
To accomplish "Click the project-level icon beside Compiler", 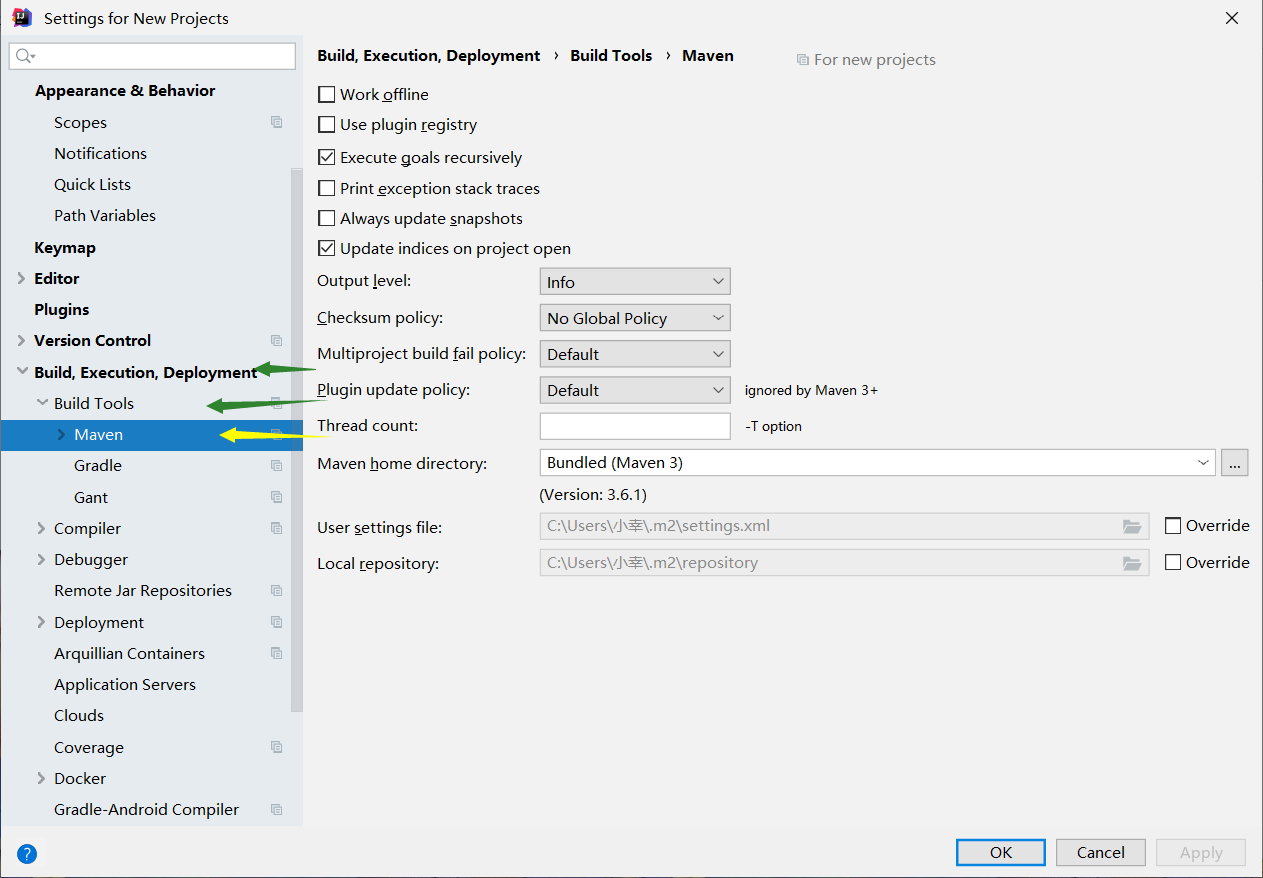I will pyautogui.click(x=277, y=528).
